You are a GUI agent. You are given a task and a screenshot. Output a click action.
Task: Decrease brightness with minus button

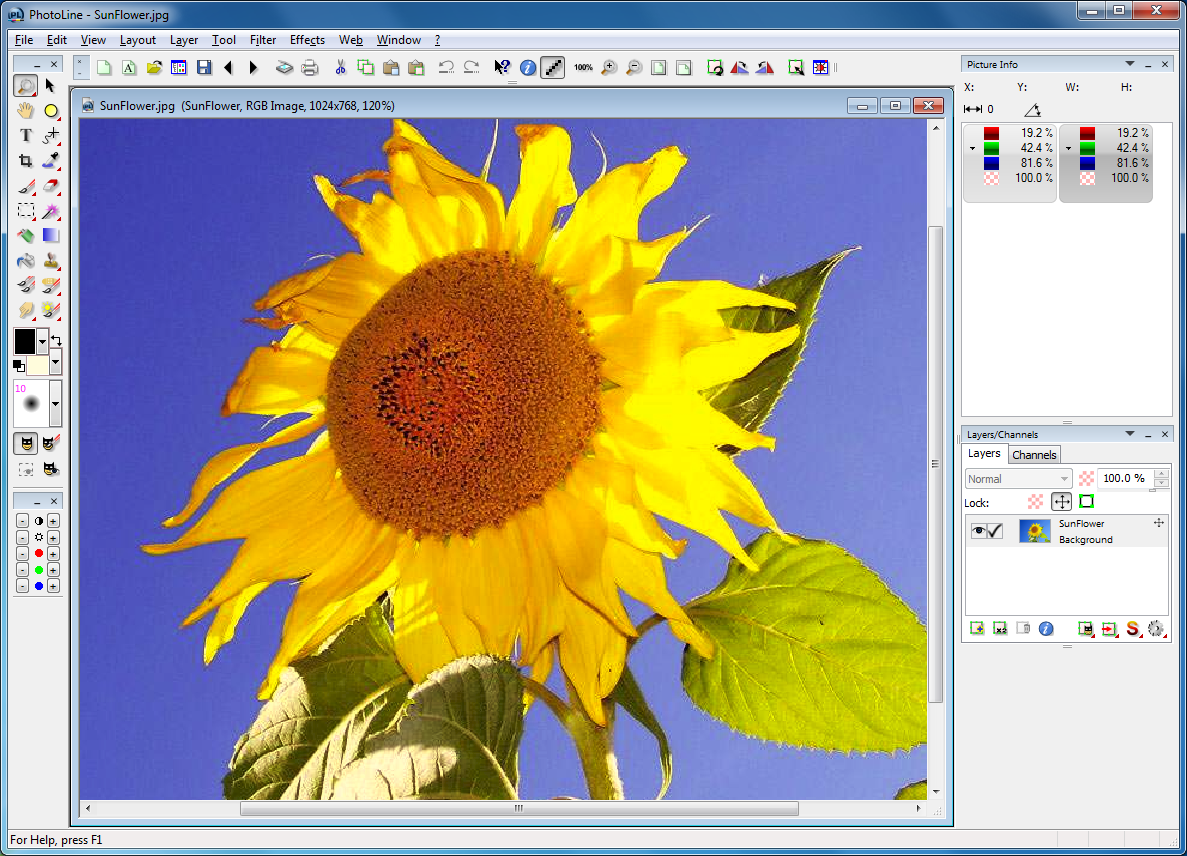point(22,537)
